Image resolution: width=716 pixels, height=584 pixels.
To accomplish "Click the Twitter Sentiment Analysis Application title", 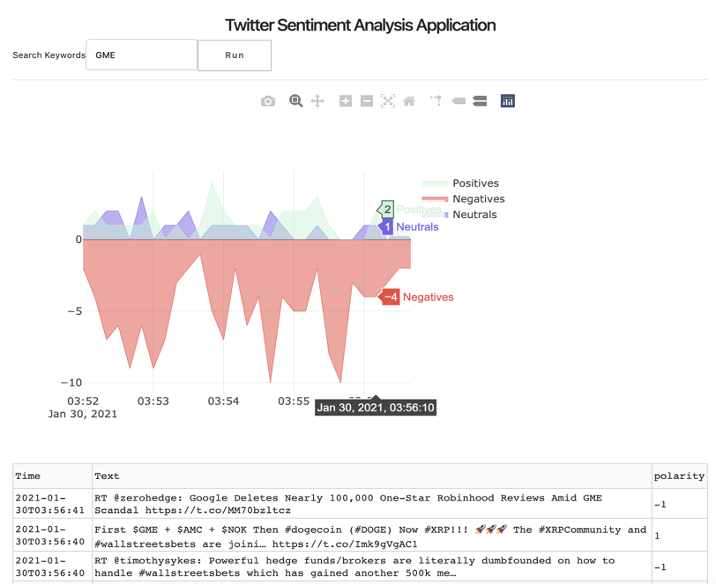I will [360, 25].
